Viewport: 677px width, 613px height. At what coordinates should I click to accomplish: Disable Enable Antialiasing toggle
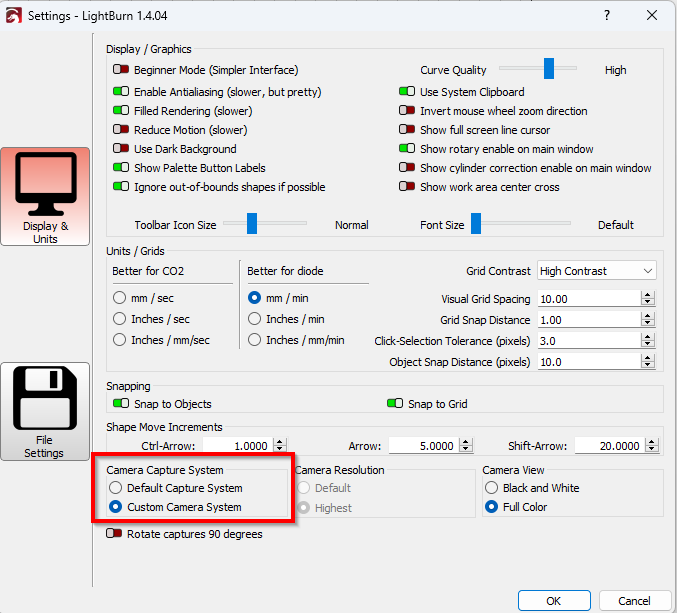click(121, 92)
